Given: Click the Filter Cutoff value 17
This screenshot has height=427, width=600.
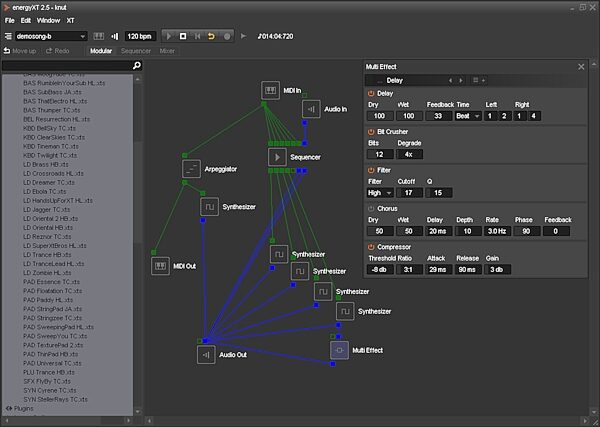Looking at the screenshot, I should pos(409,193).
